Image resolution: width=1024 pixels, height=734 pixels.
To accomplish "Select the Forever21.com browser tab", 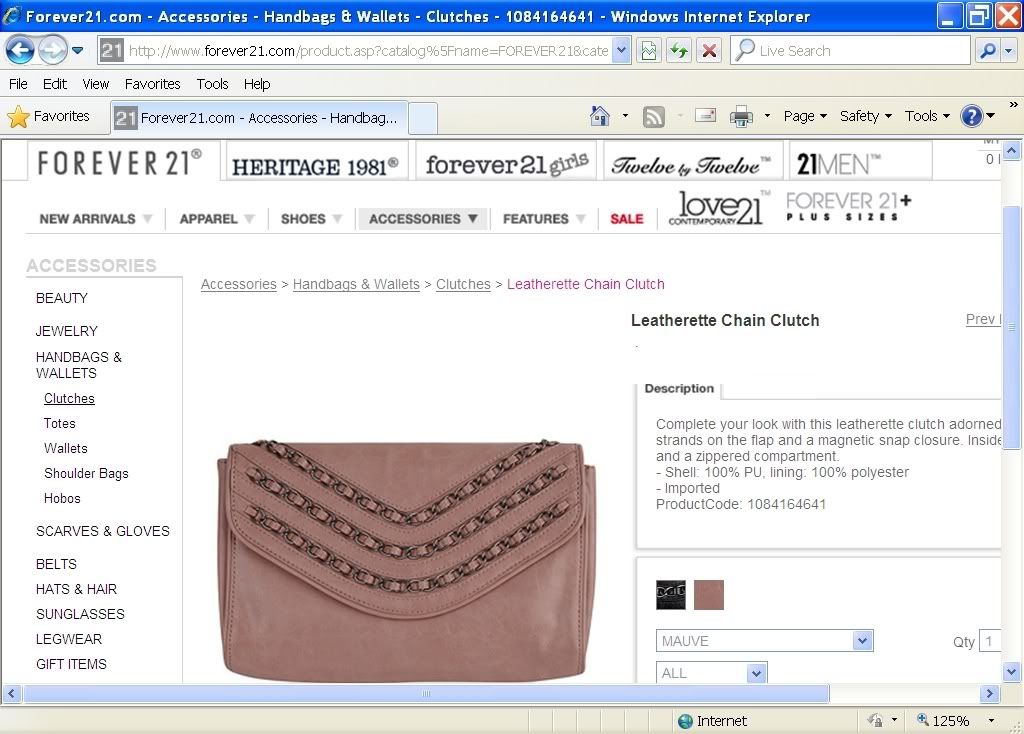I will pyautogui.click(x=260, y=117).
